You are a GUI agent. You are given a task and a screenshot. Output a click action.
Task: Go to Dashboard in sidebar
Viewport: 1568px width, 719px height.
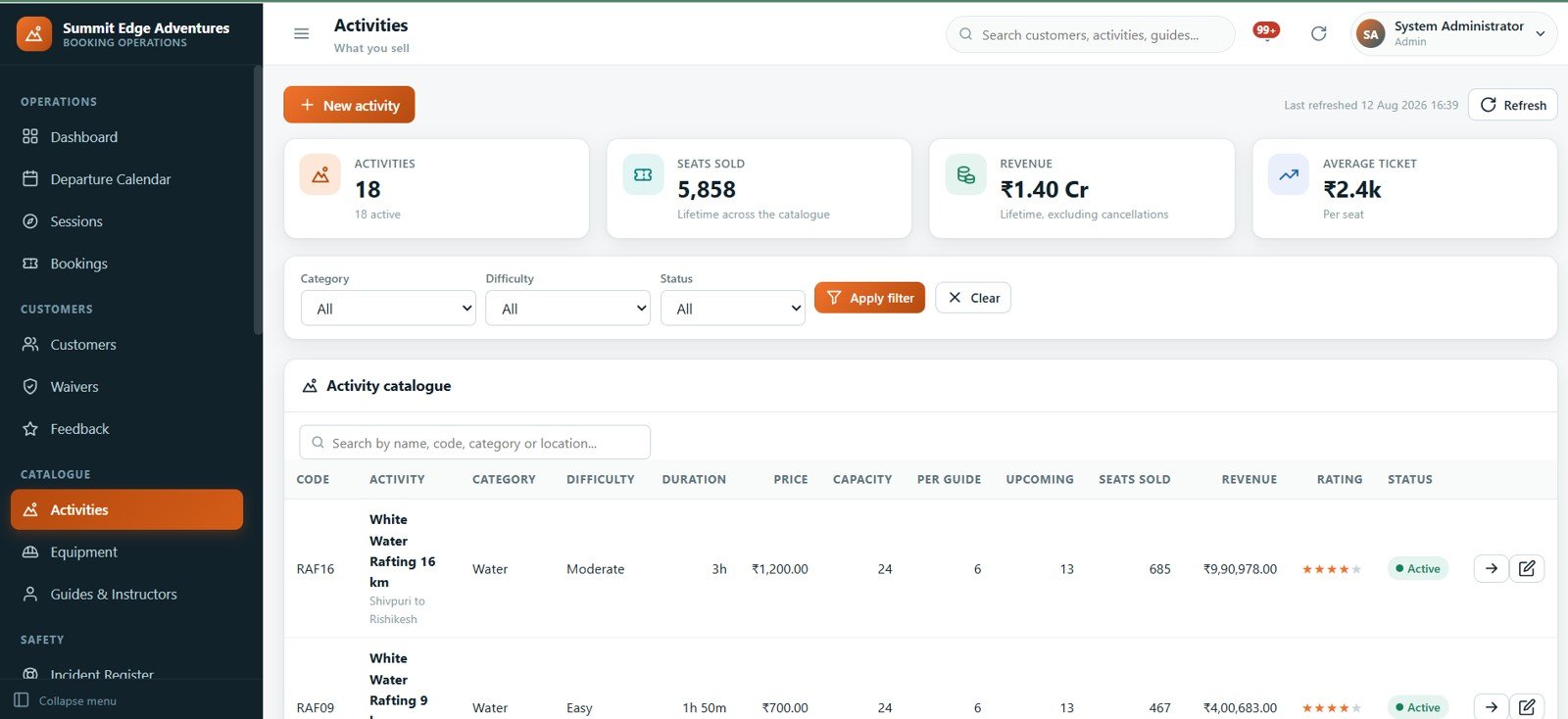point(126,137)
